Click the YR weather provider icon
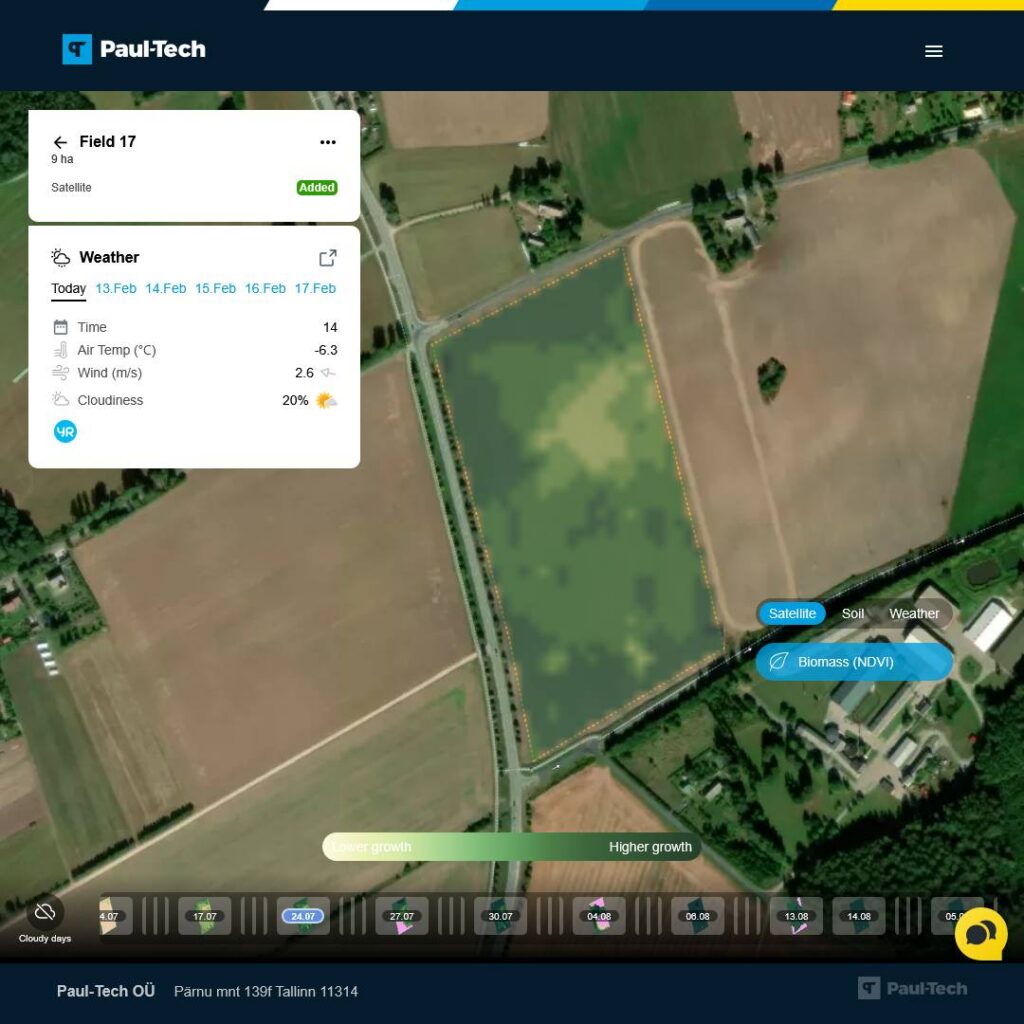The width and height of the screenshot is (1024, 1024). tap(65, 432)
